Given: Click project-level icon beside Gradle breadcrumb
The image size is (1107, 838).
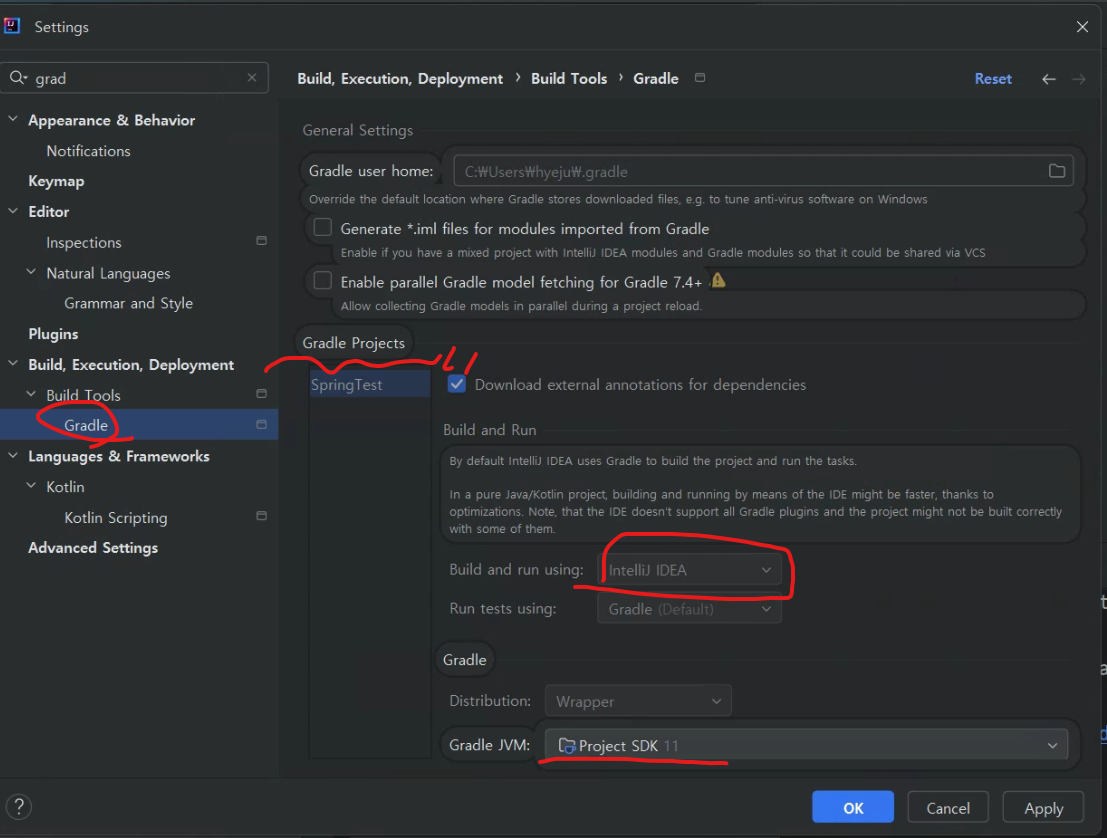Looking at the screenshot, I should pyautogui.click(x=700, y=78).
